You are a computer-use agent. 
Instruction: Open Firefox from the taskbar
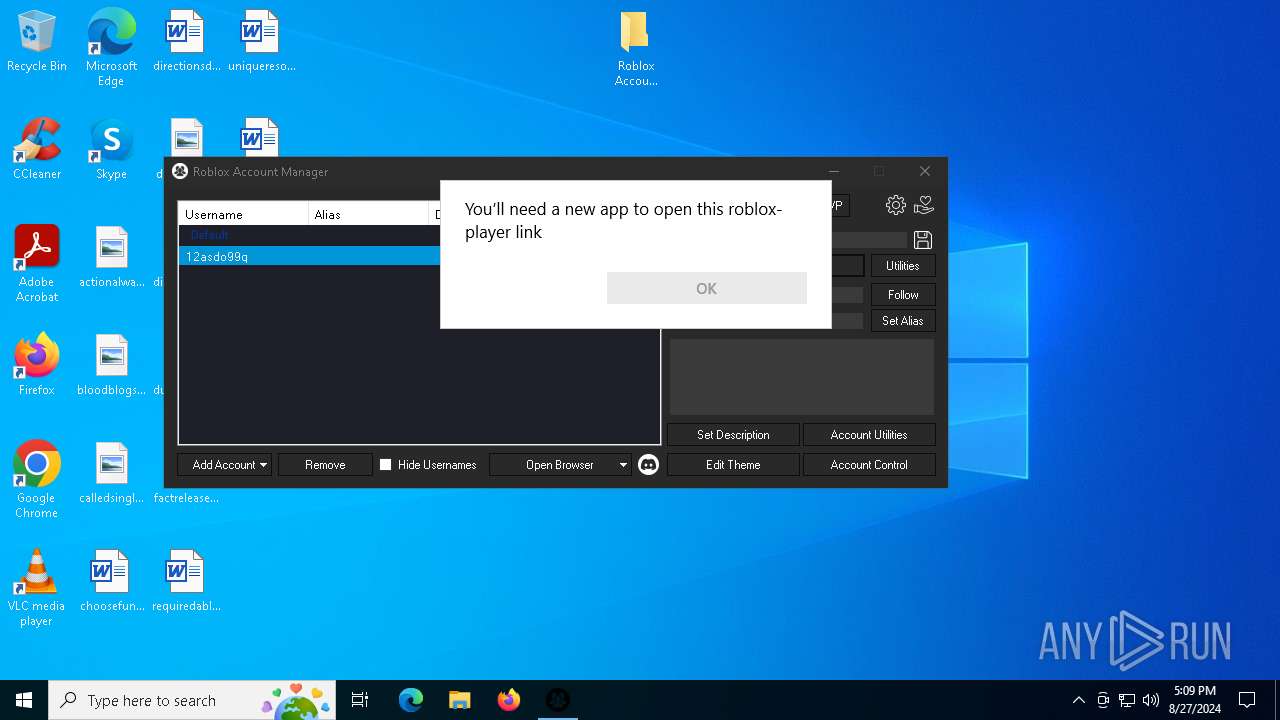tap(509, 700)
